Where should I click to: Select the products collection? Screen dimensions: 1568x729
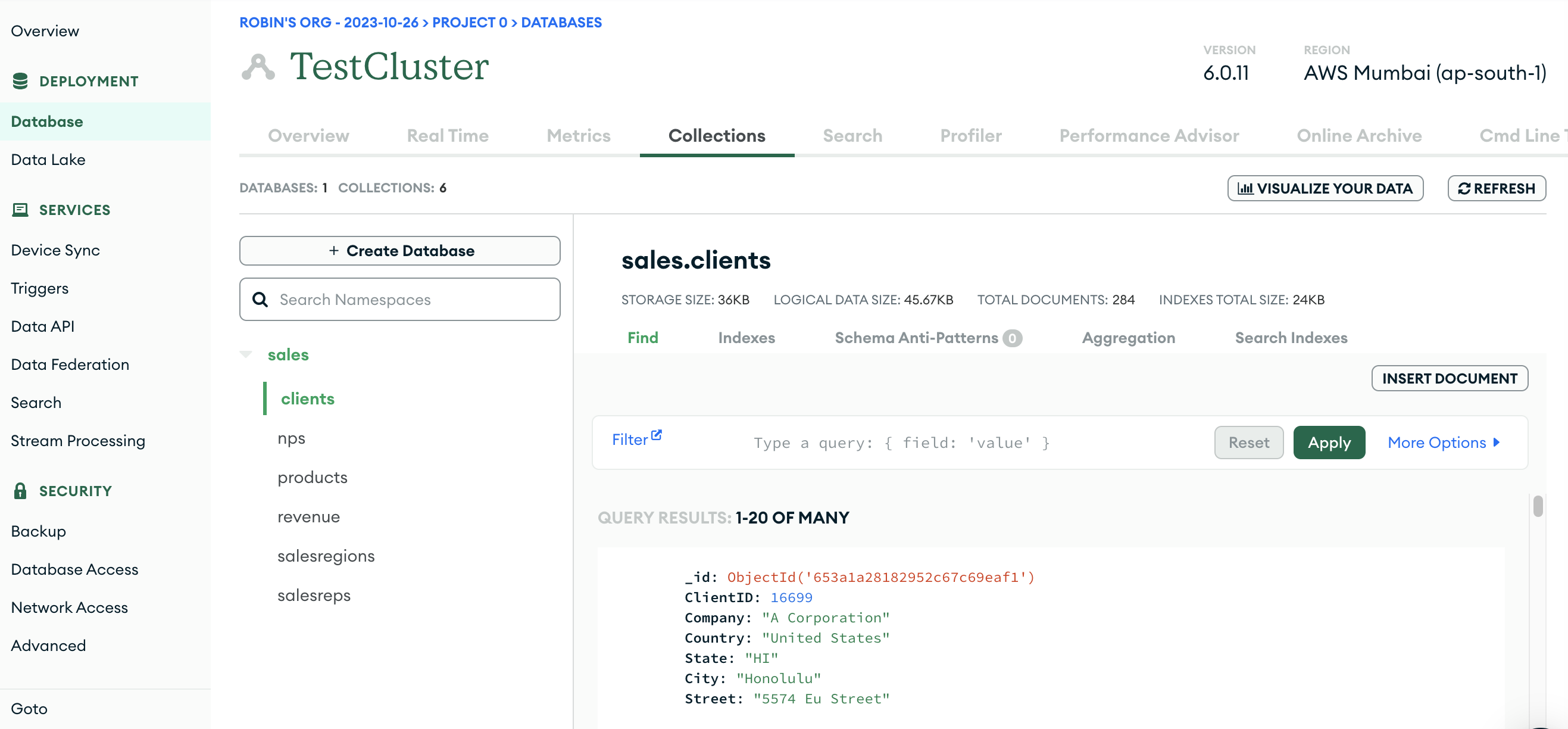pyautogui.click(x=313, y=477)
